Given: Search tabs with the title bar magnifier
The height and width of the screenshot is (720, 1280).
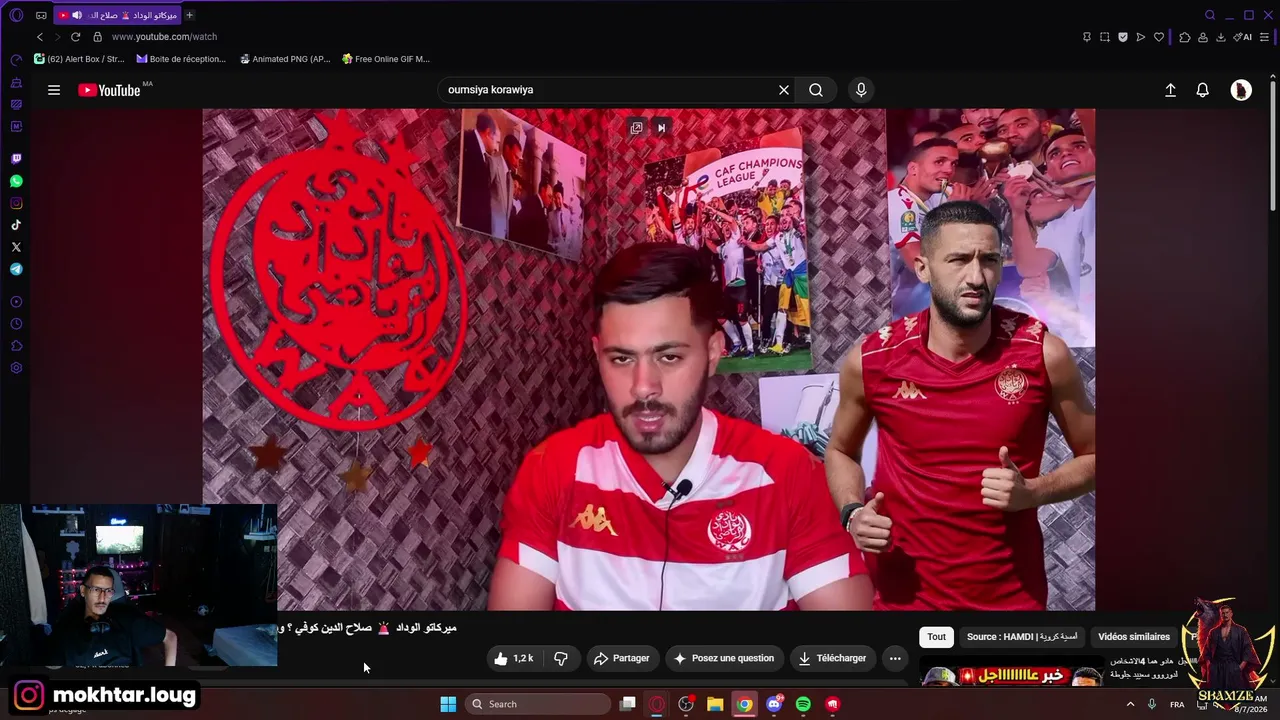Looking at the screenshot, I should pyautogui.click(x=1210, y=15).
